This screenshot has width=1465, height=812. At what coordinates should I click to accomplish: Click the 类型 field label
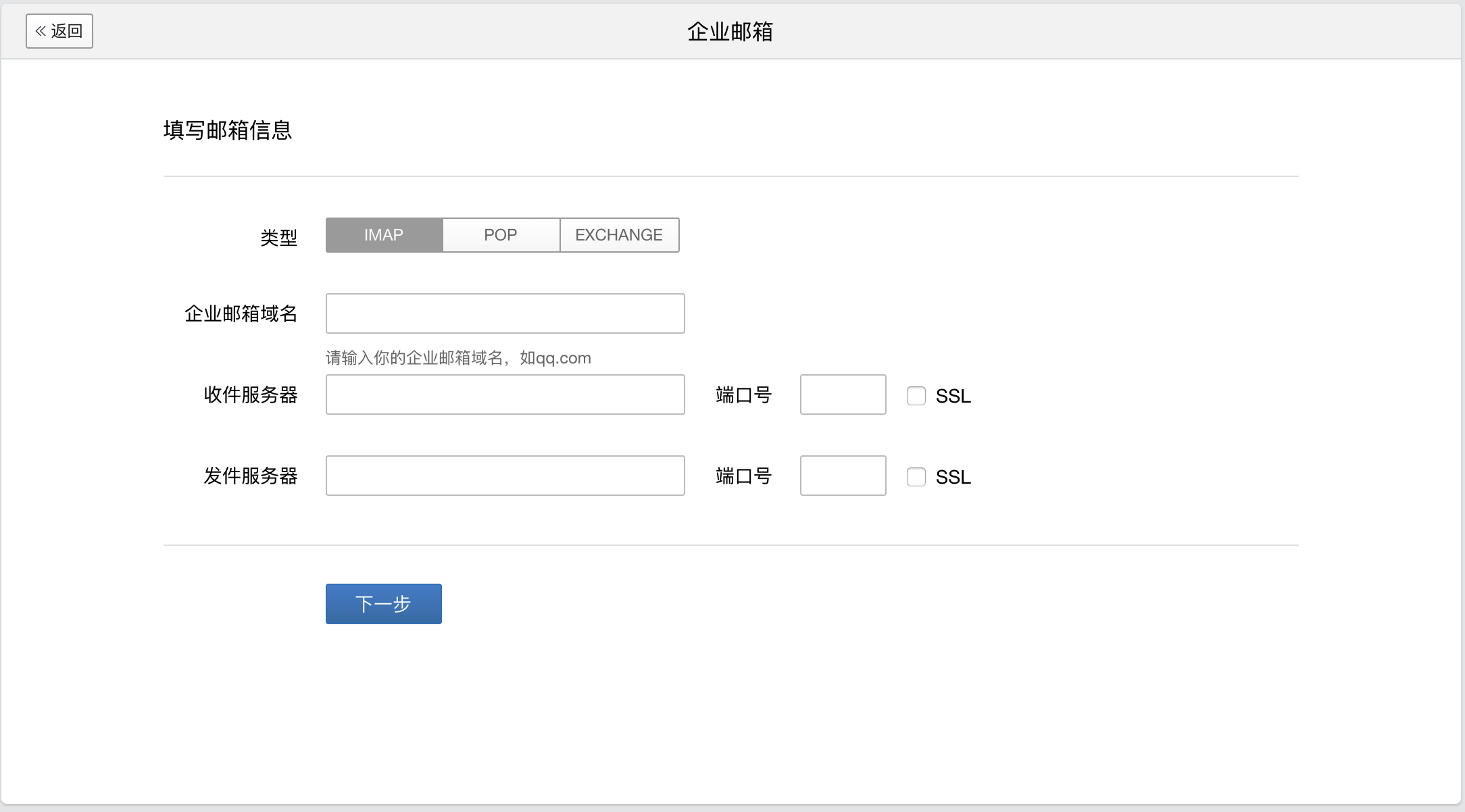(278, 238)
